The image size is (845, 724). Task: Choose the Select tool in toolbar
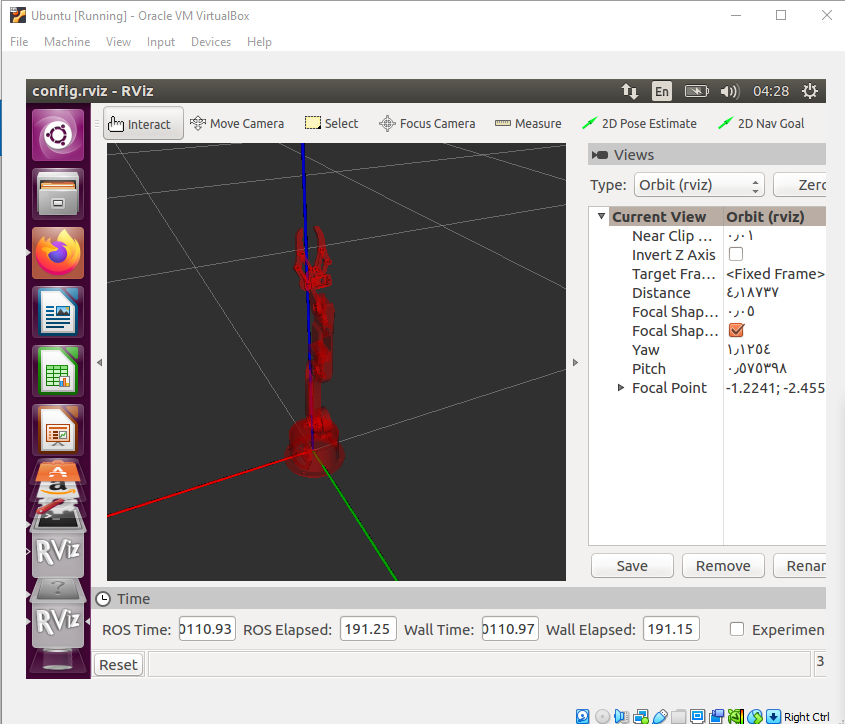pyautogui.click(x=331, y=123)
